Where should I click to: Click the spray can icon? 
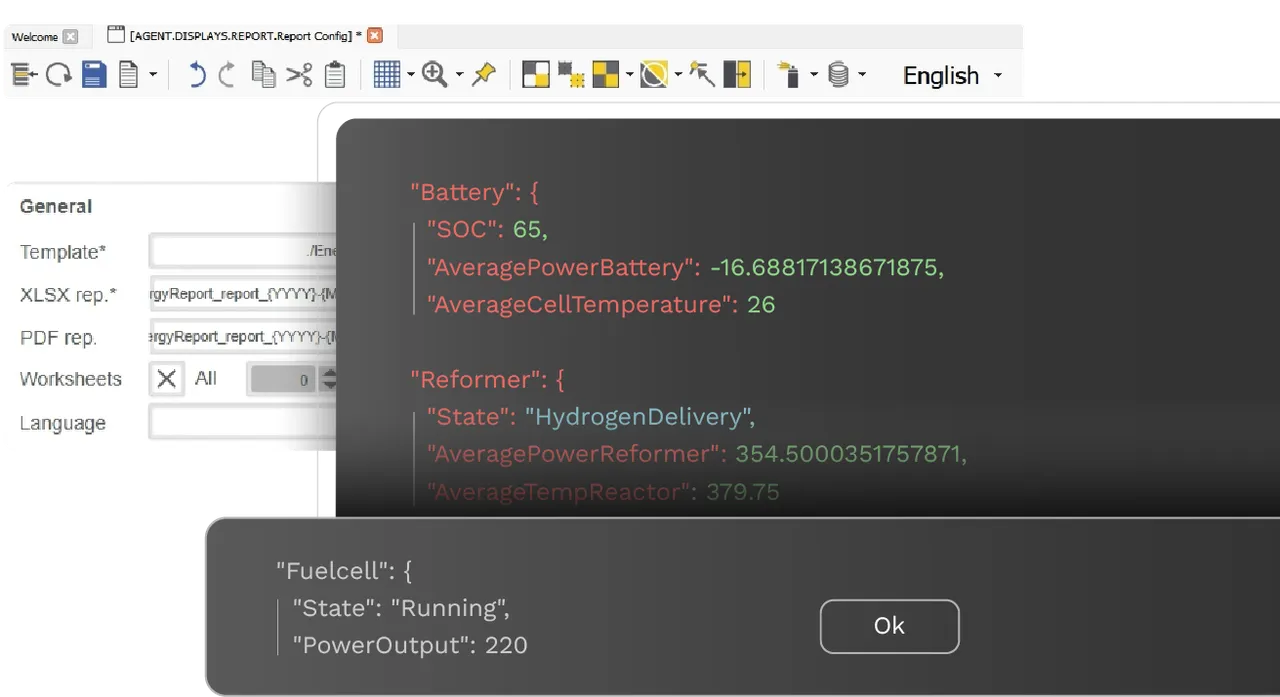[x=789, y=75]
